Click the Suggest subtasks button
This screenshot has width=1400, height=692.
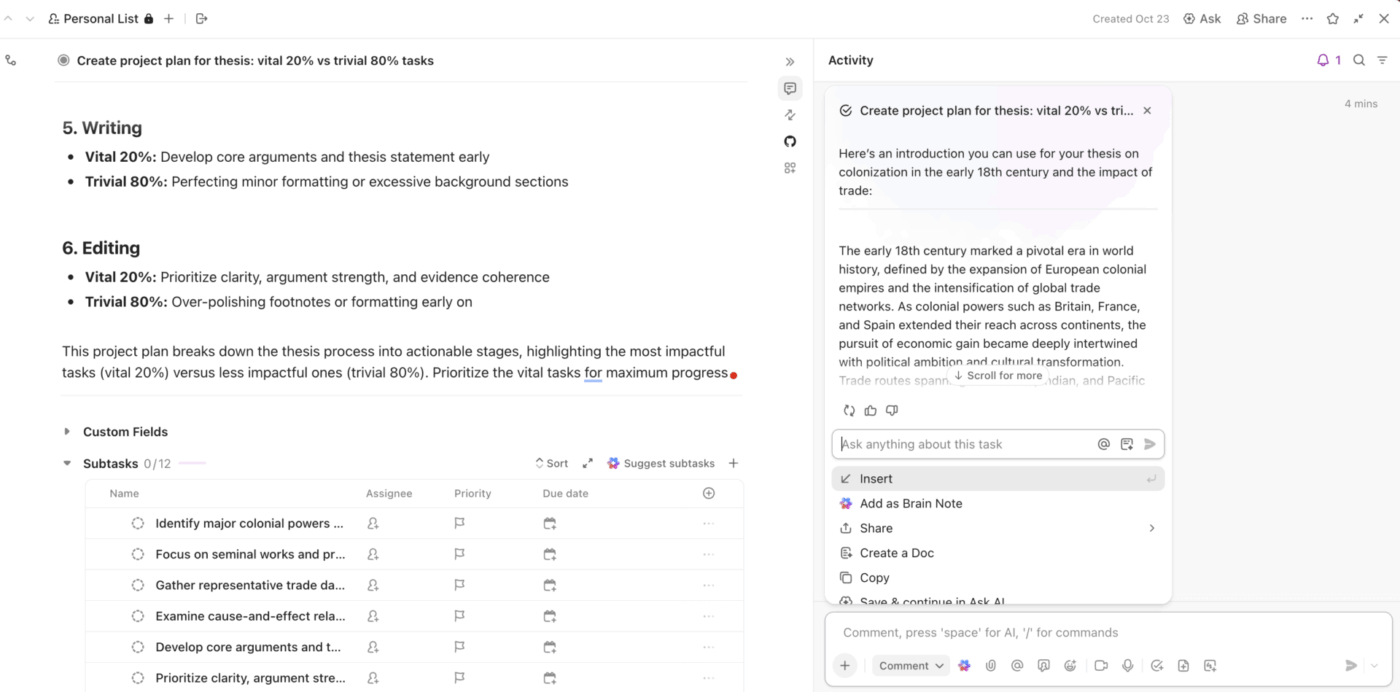tap(661, 464)
